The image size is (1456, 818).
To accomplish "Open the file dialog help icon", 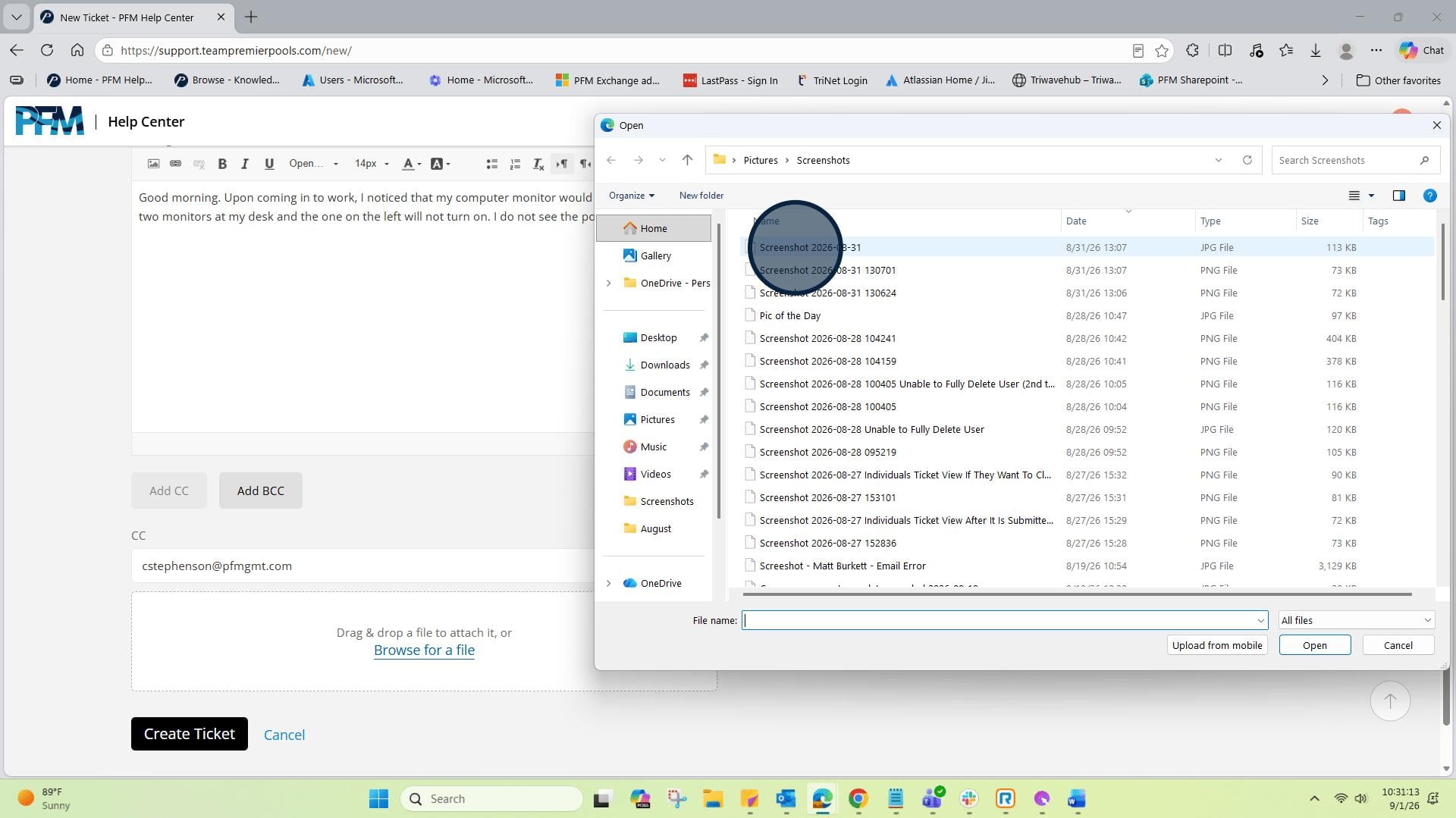I will [1429, 196].
